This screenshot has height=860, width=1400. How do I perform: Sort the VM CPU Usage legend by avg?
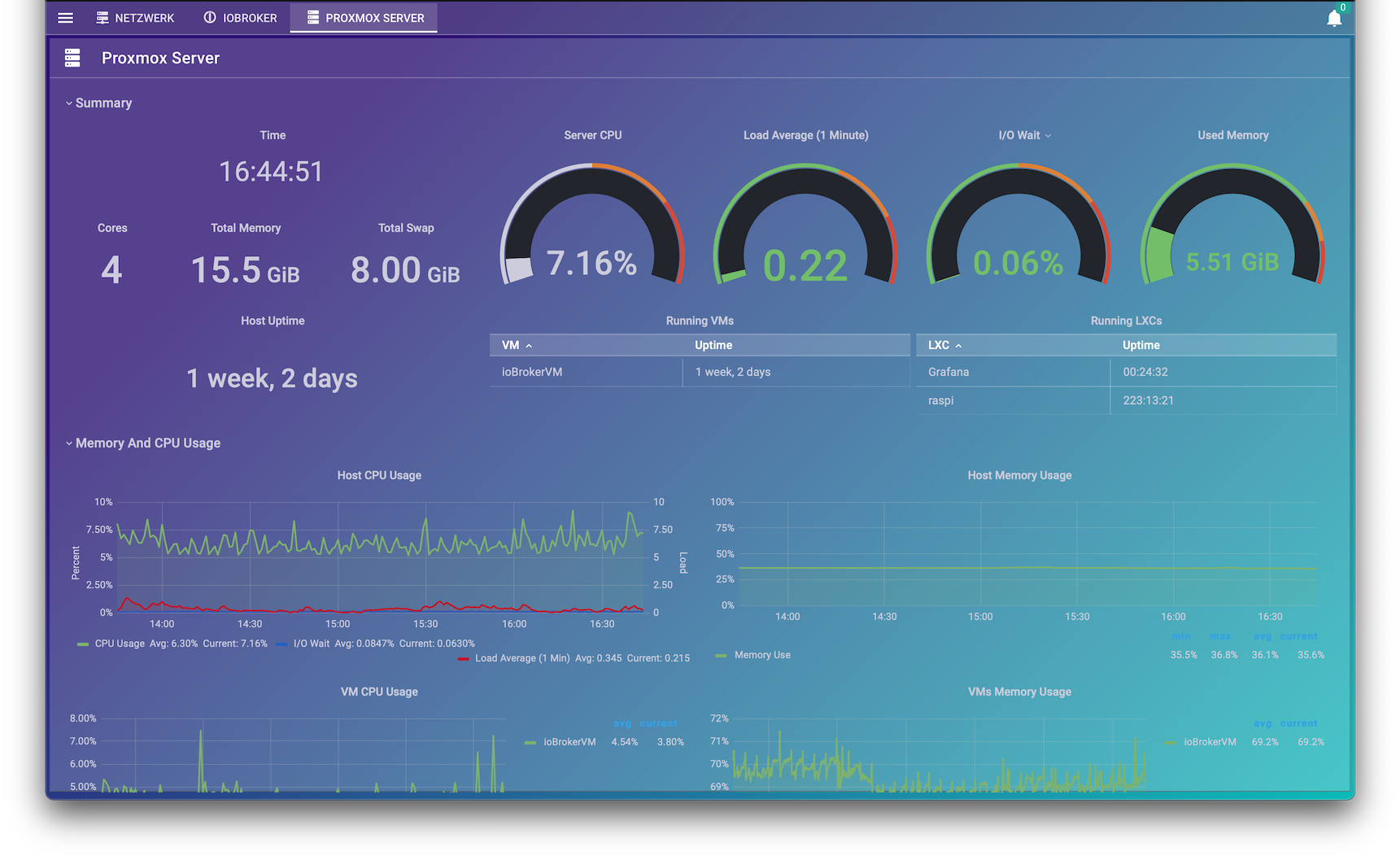[622, 723]
